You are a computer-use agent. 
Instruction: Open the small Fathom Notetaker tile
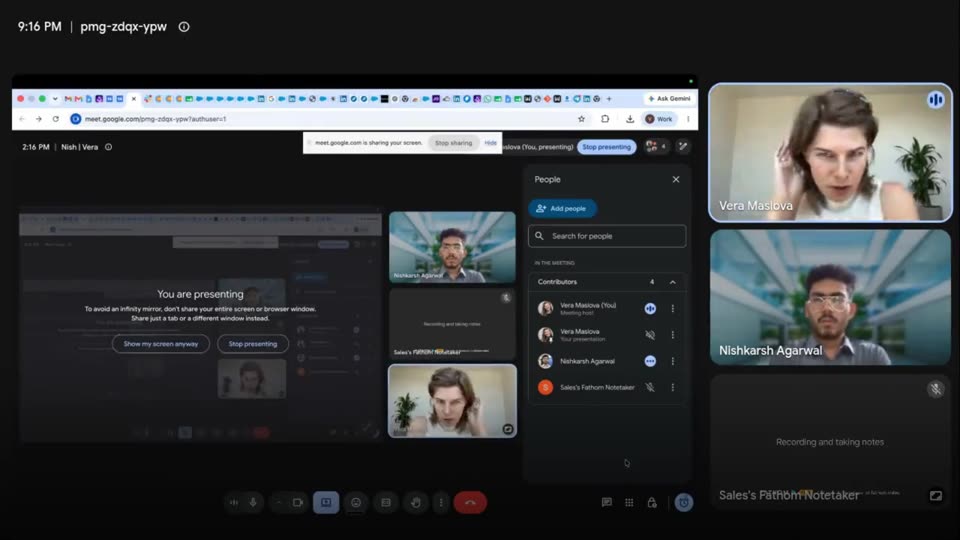(x=452, y=323)
